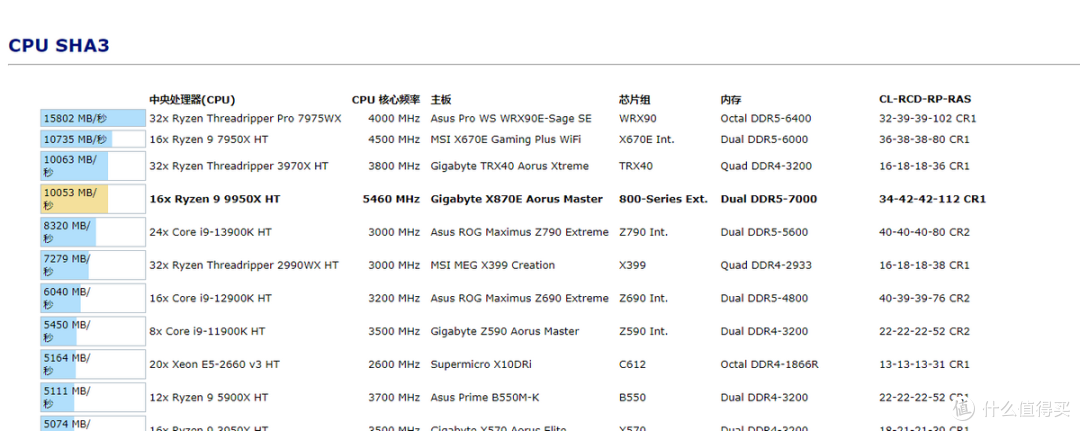This screenshot has height=431, width=1080.
Task: Click the 中央处理器(CPU) column header
Action: [192, 100]
